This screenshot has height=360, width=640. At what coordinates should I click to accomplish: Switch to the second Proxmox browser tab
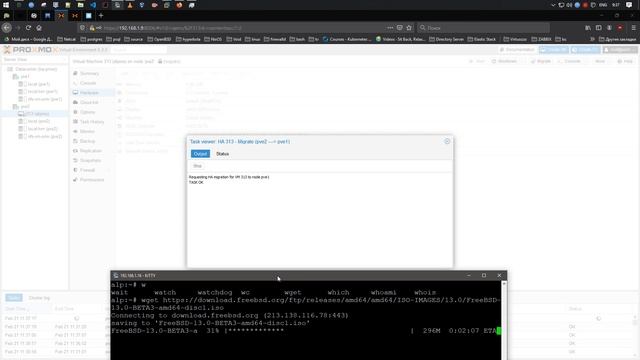pyautogui.click(x=75, y=16)
